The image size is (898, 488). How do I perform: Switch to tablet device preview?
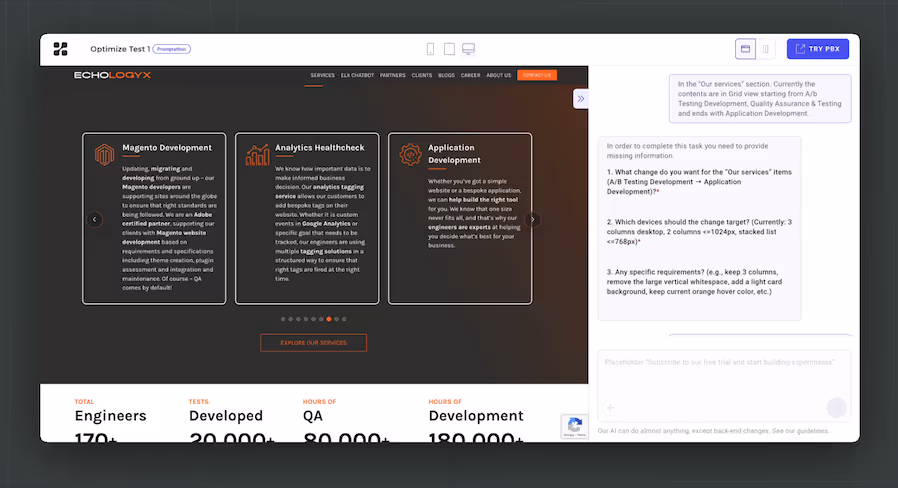click(449, 49)
